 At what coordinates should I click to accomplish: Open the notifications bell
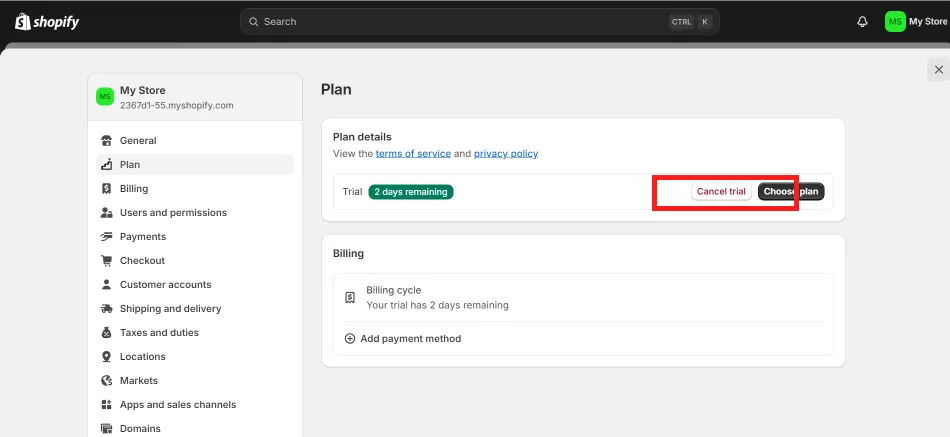coord(862,22)
